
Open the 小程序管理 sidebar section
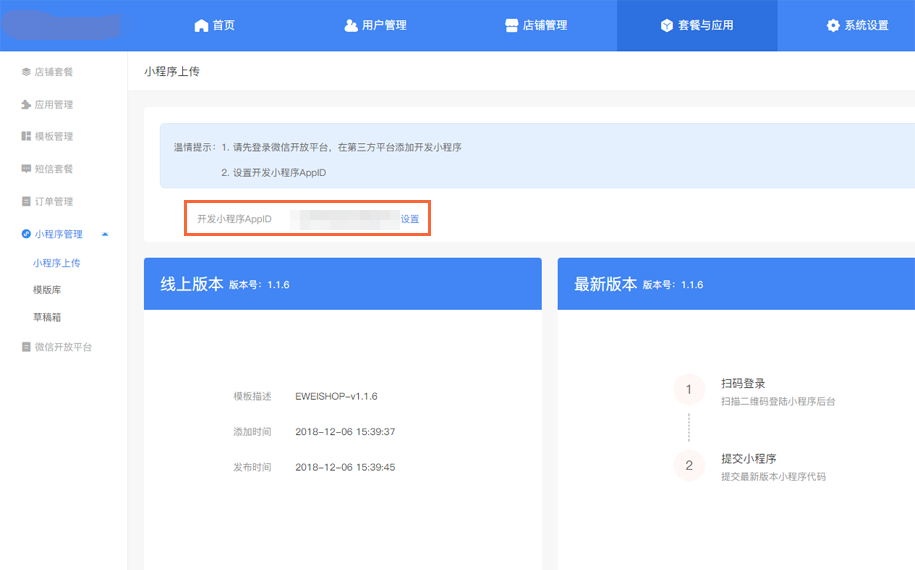58,234
